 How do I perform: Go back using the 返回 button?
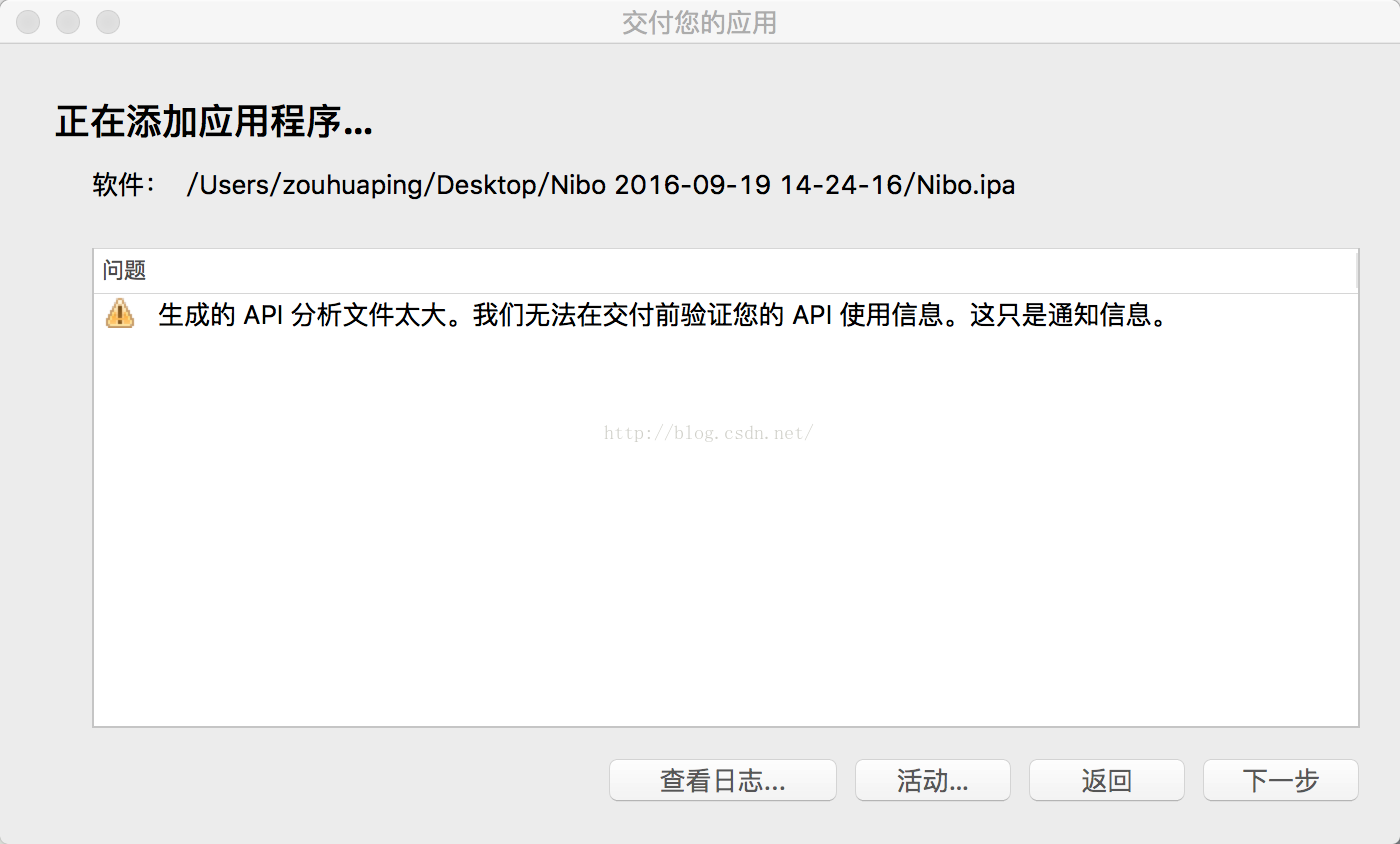pos(1106,780)
